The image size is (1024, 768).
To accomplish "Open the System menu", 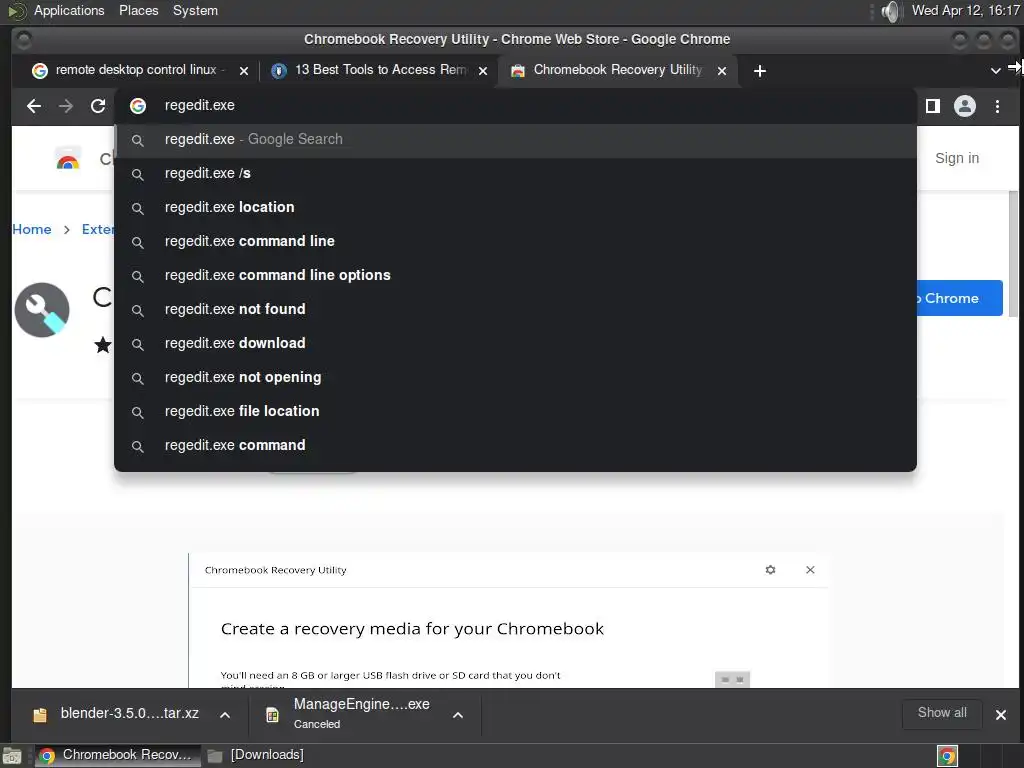I will [x=195, y=10].
